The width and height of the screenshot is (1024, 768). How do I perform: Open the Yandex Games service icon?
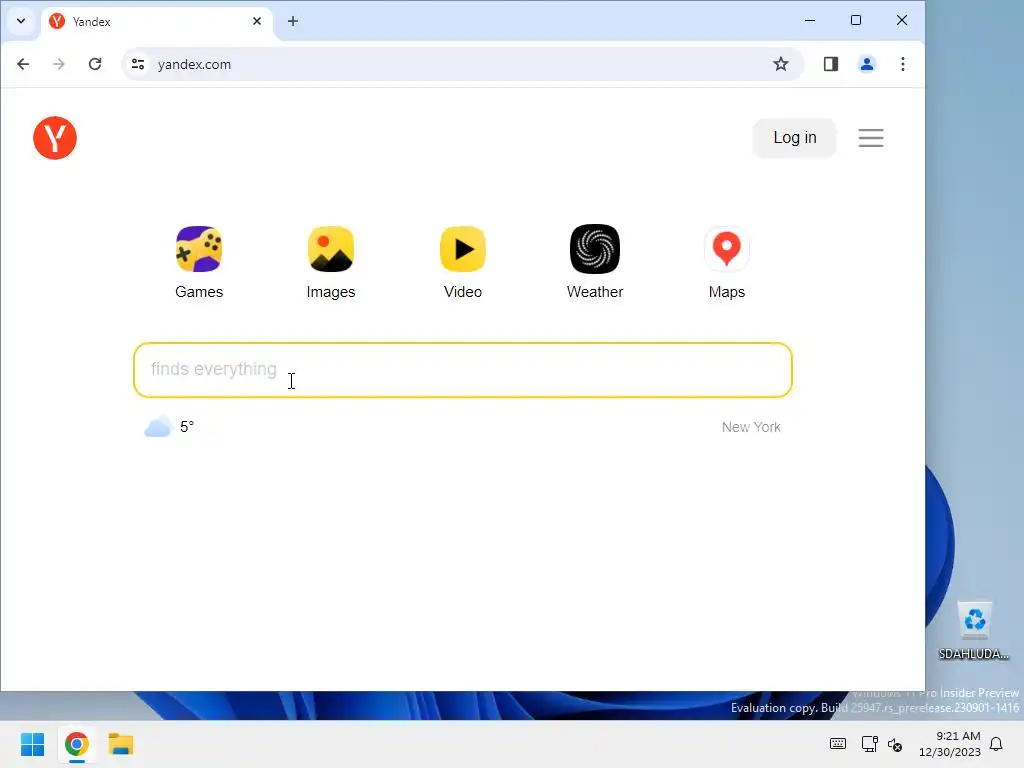click(x=199, y=249)
